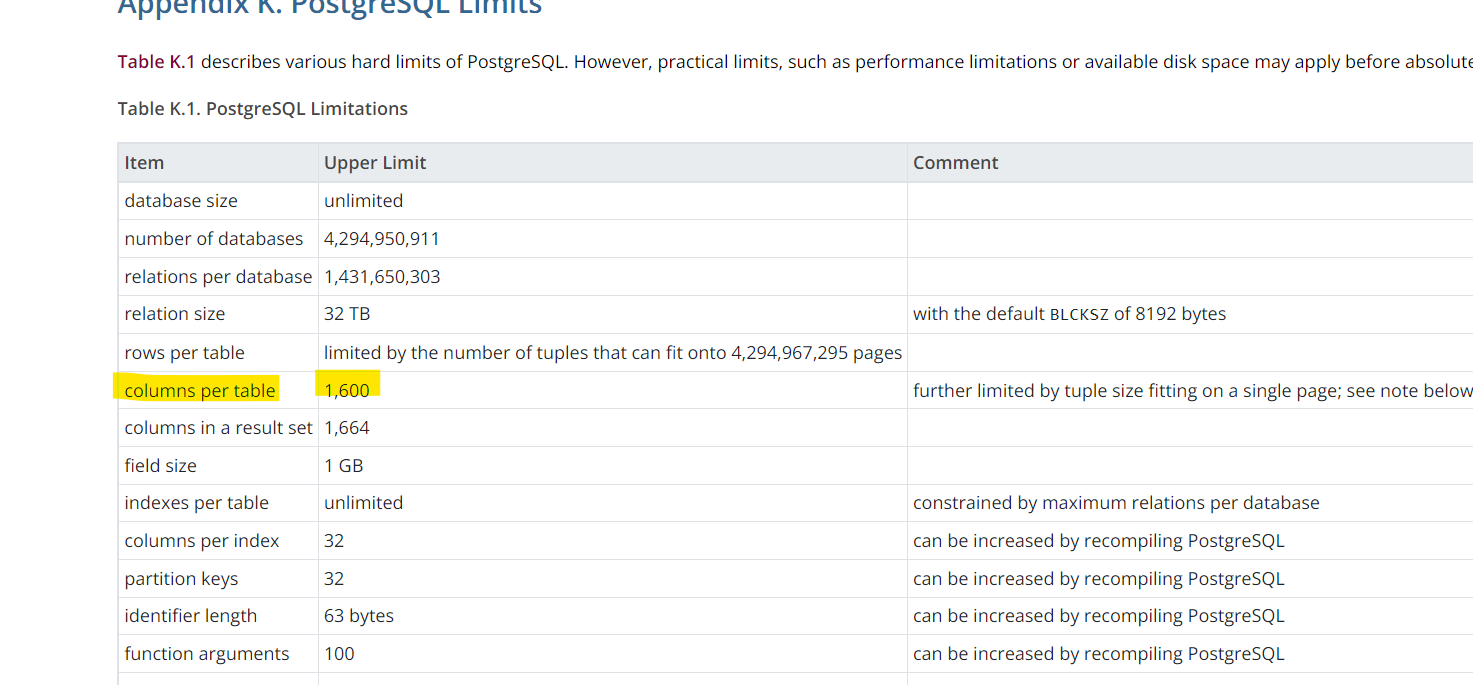
Task: Open the Table K.1 reference link
Action: [157, 62]
